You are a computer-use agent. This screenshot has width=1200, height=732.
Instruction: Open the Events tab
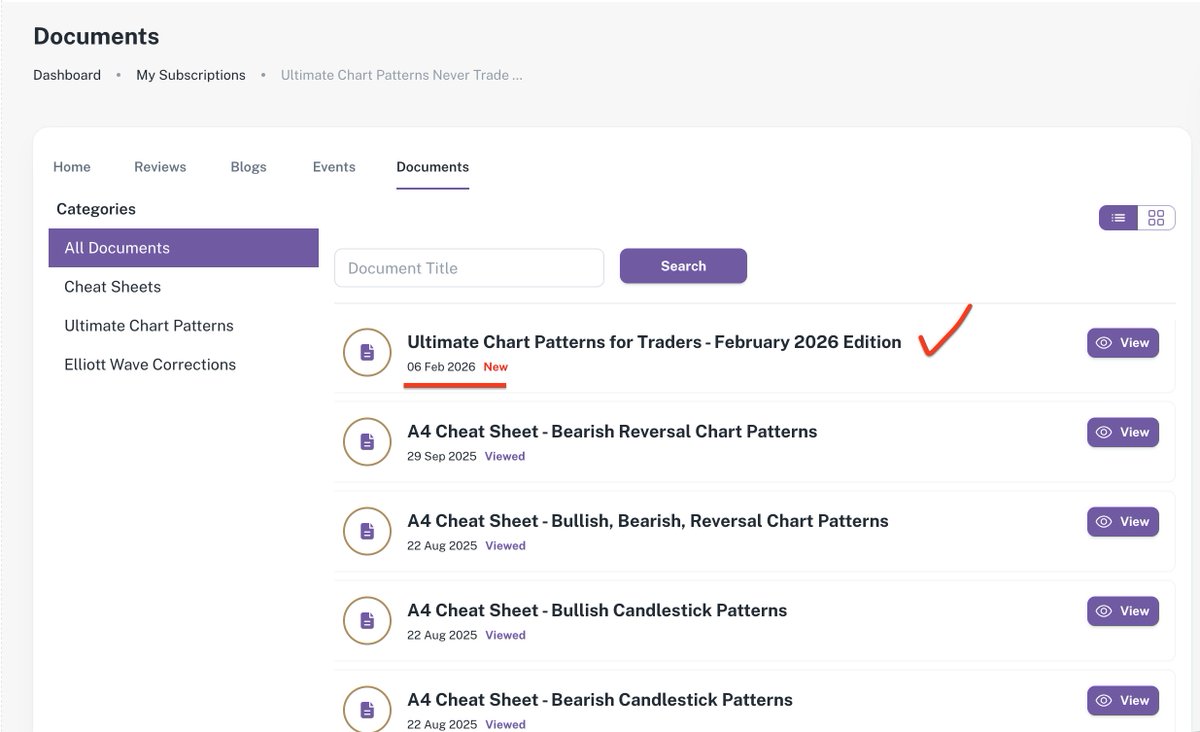pos(334,167)
